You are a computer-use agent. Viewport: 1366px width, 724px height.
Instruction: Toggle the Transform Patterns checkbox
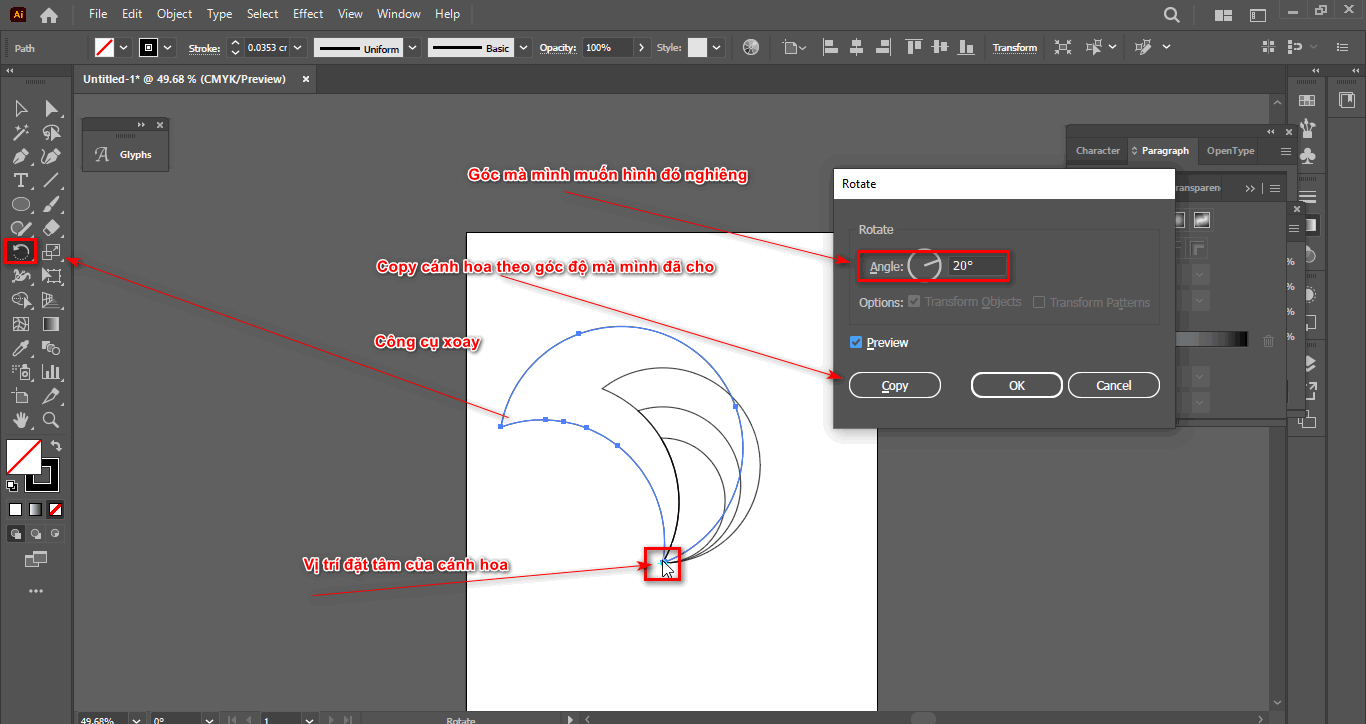[x=1039, y=302]
